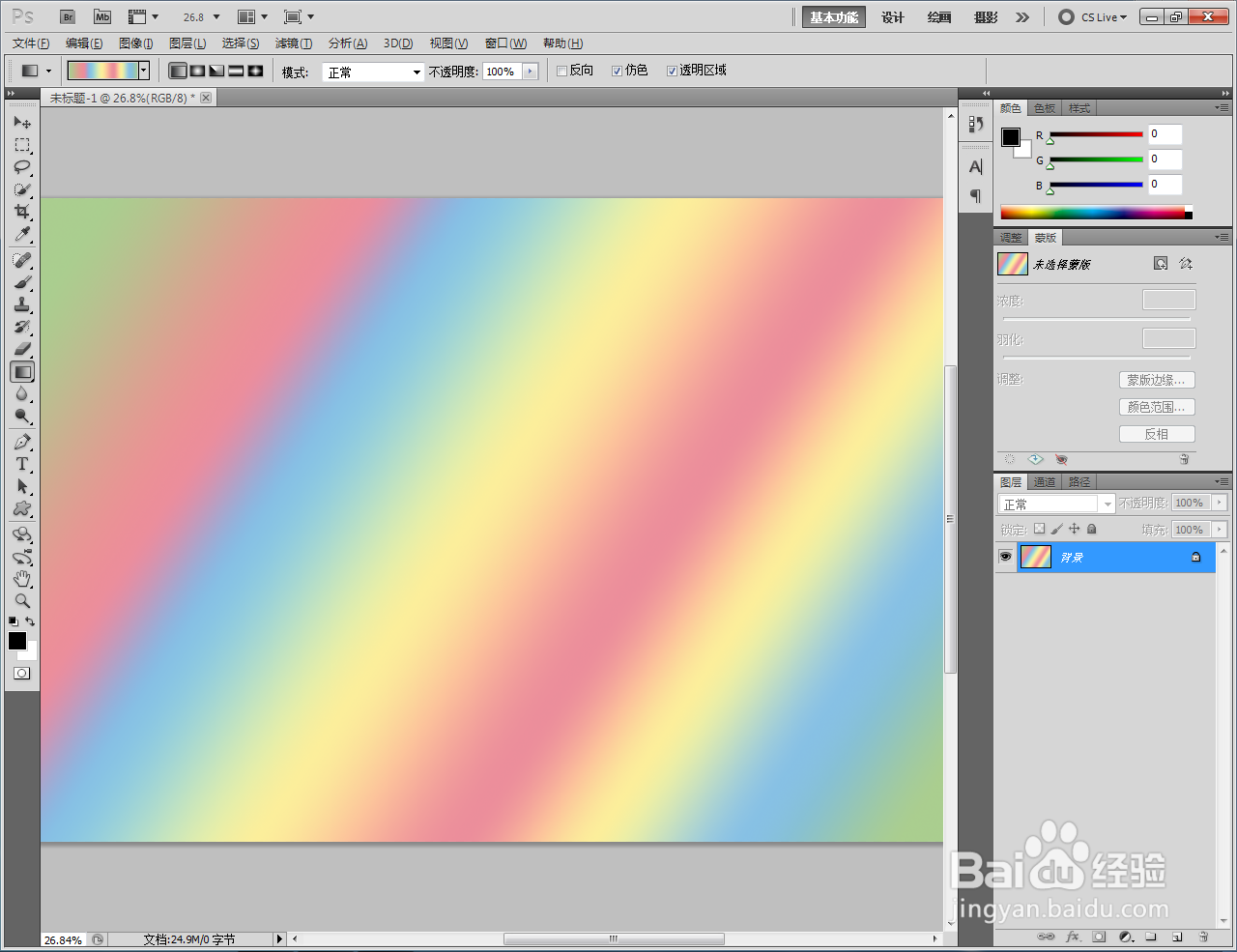Open the gradient picker dropdown arrow
The image size is (1237, 952).
(x=144, y=71)
